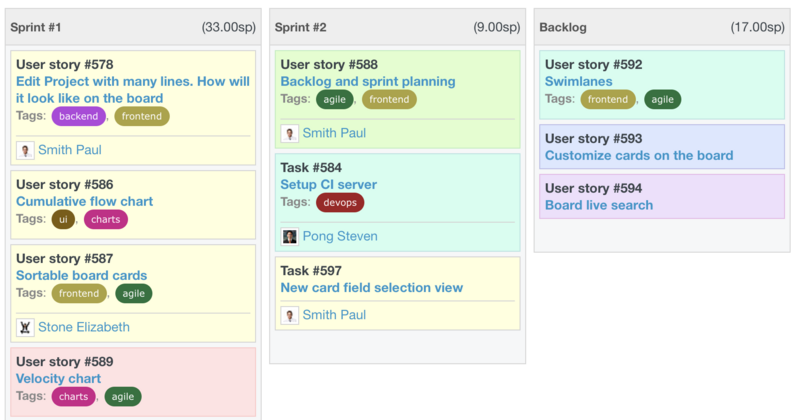Select the devops tag on task #584

[340, 203]
